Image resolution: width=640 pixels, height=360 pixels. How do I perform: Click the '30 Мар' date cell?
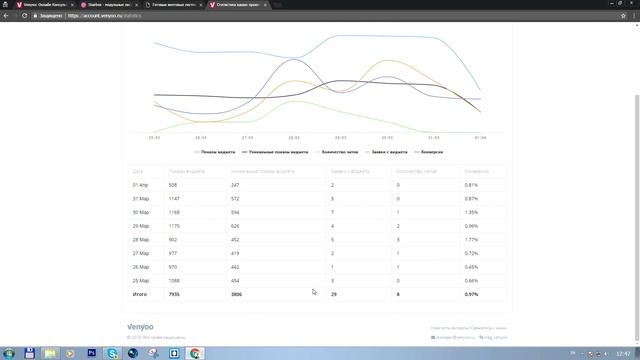point(140,213)
